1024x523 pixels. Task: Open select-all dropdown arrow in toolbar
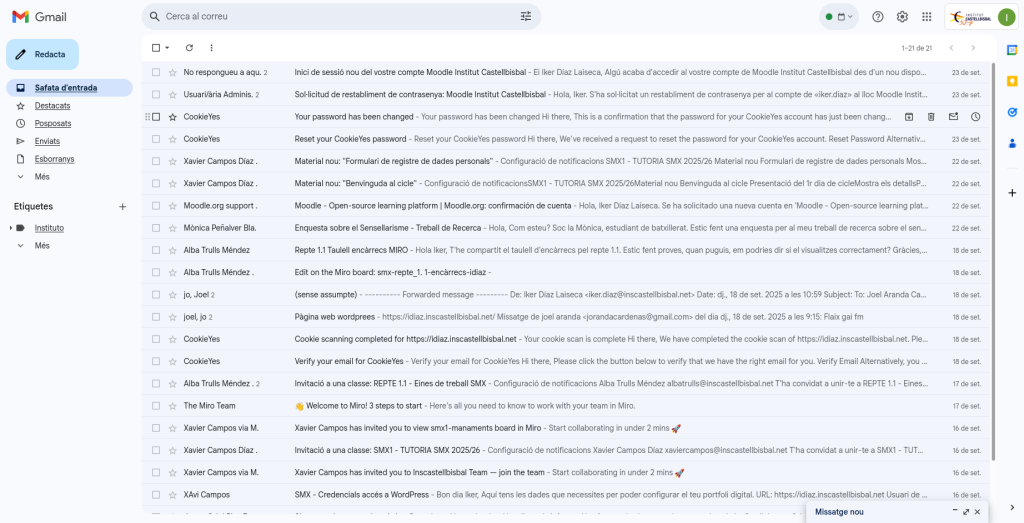[167, 48]
